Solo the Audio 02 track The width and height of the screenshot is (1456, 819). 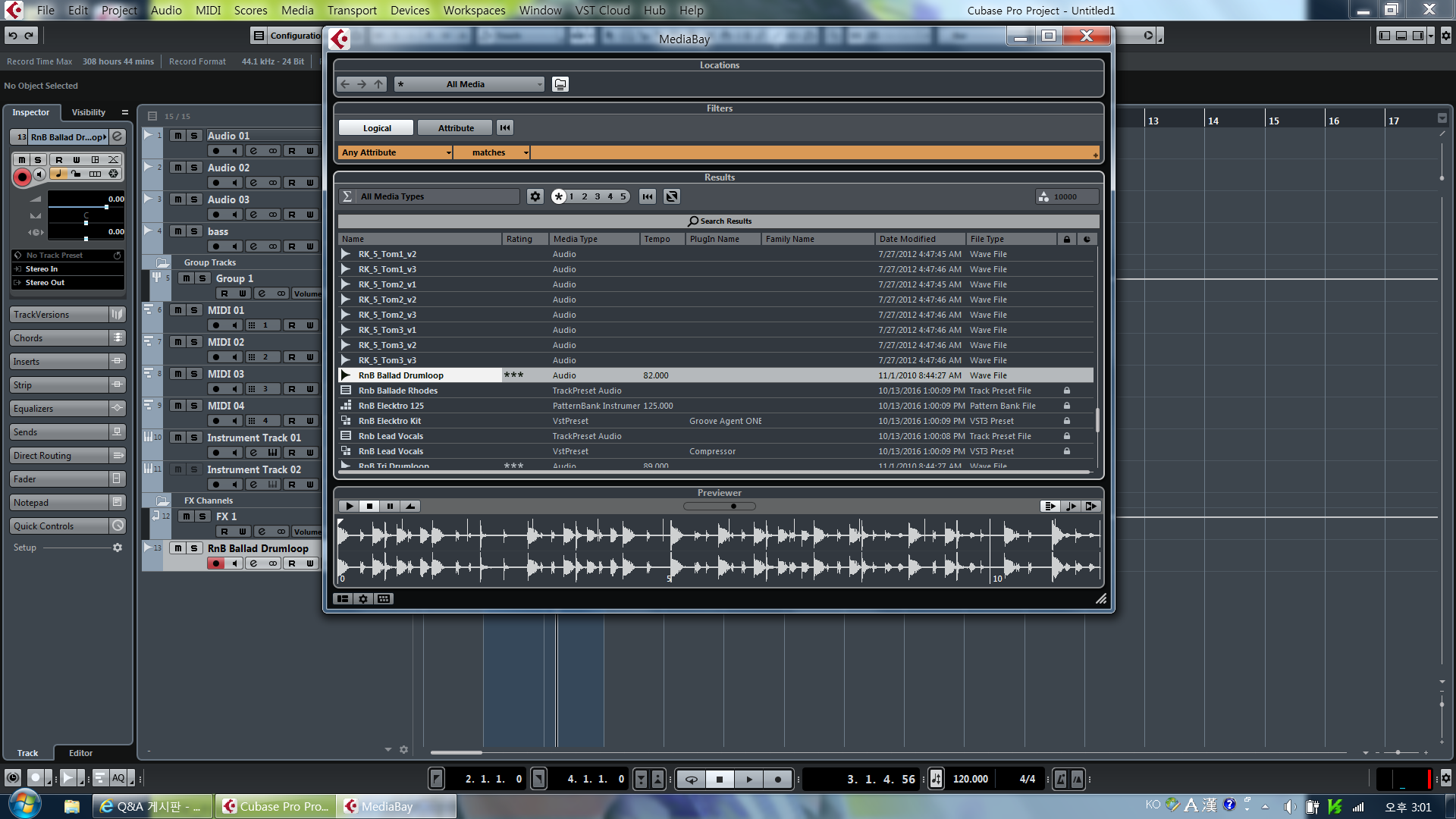point(194,168)
